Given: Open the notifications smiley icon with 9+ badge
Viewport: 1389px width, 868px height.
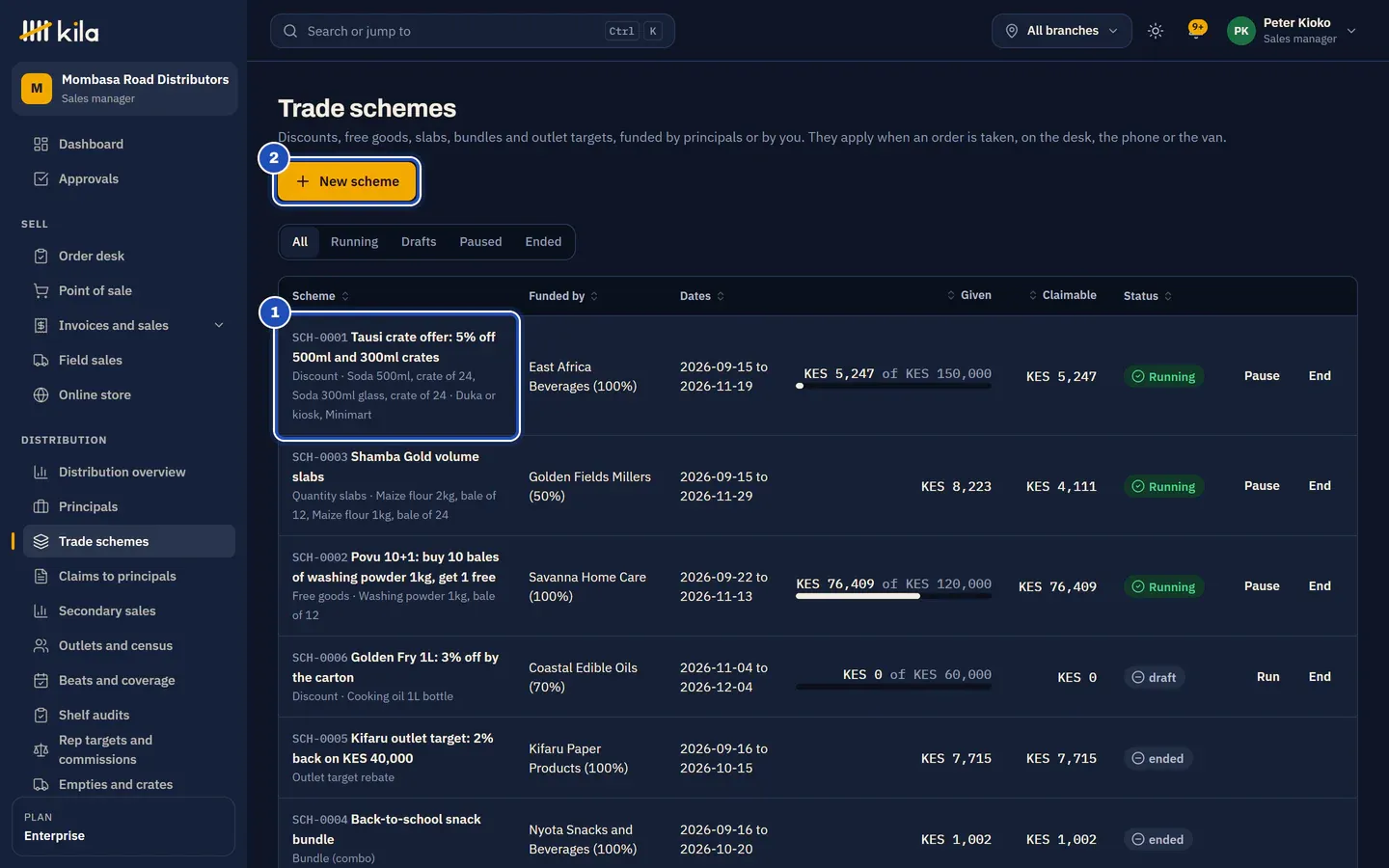Looking at the screenshot, I should (x=1197, y=30).
